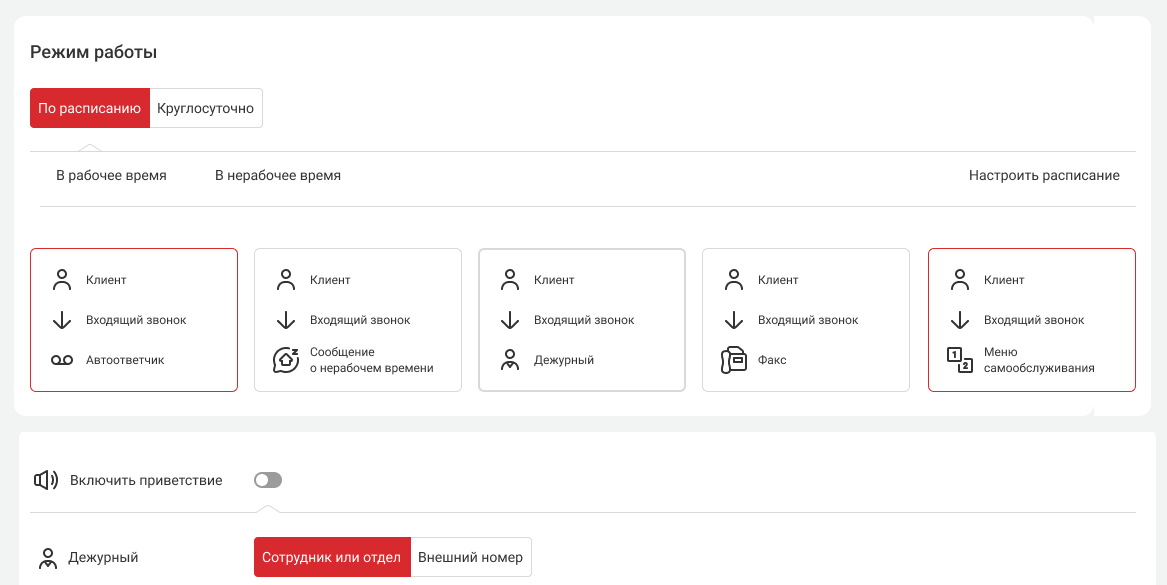Viewport: 1167px width, 585px height.
Task: Choose the Сотрудник или отдел option
Action: (331, 557)
